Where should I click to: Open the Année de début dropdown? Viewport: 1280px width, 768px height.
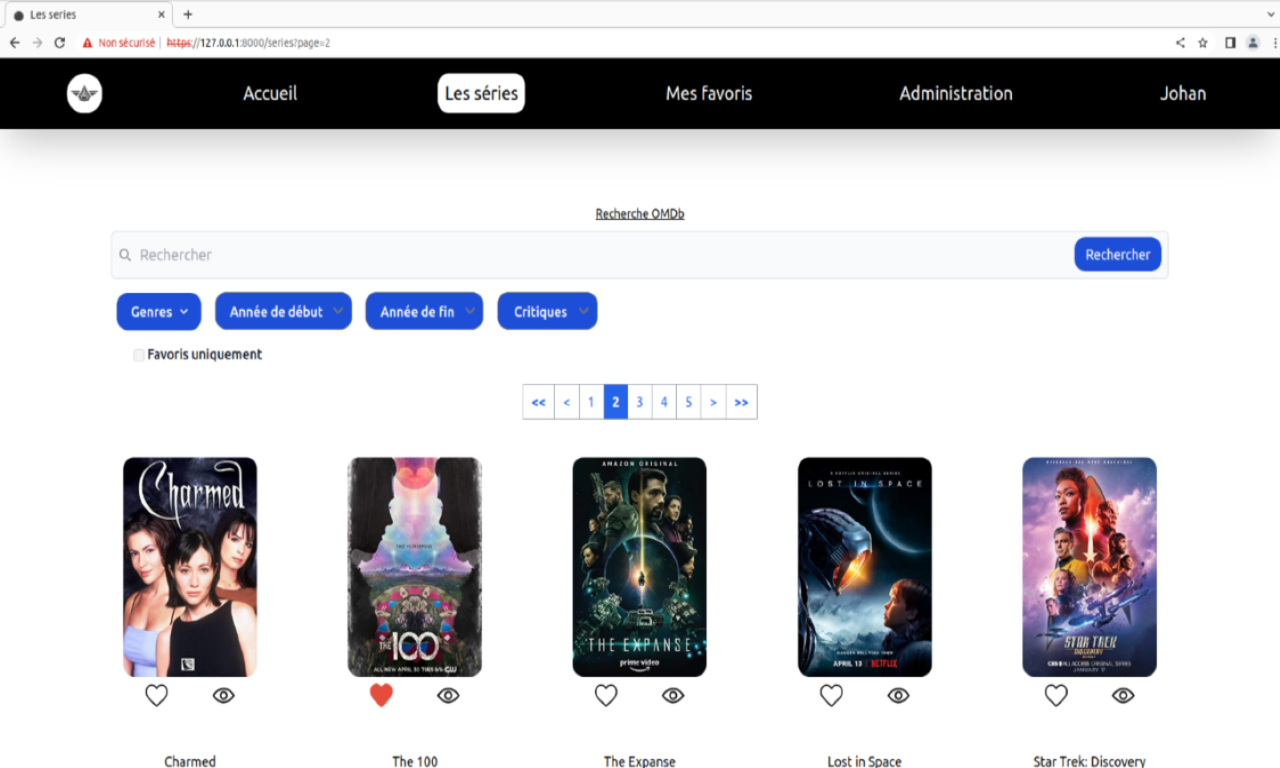(x=284, y=311)
